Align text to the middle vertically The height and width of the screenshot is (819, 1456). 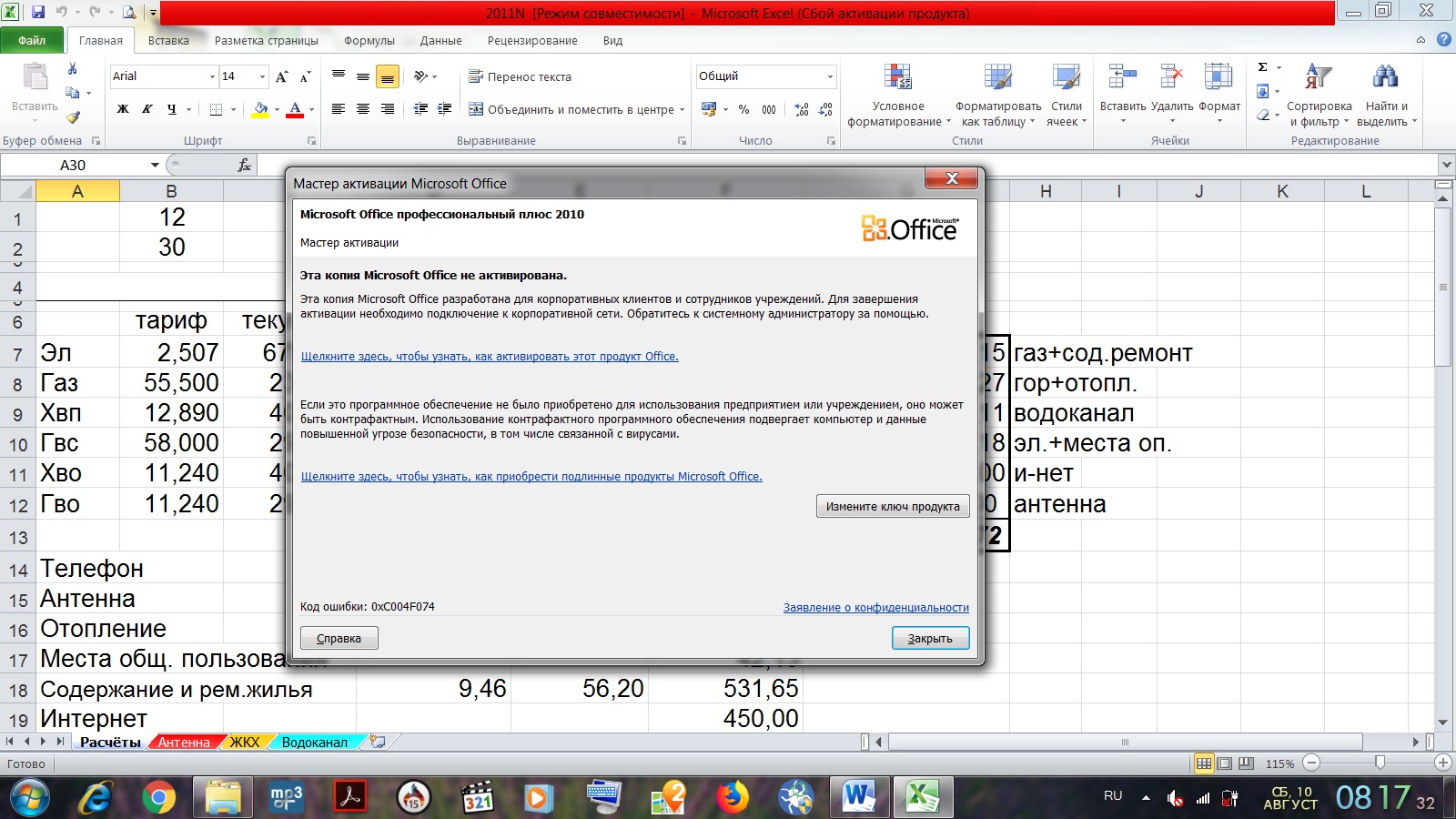coord(363,76)
